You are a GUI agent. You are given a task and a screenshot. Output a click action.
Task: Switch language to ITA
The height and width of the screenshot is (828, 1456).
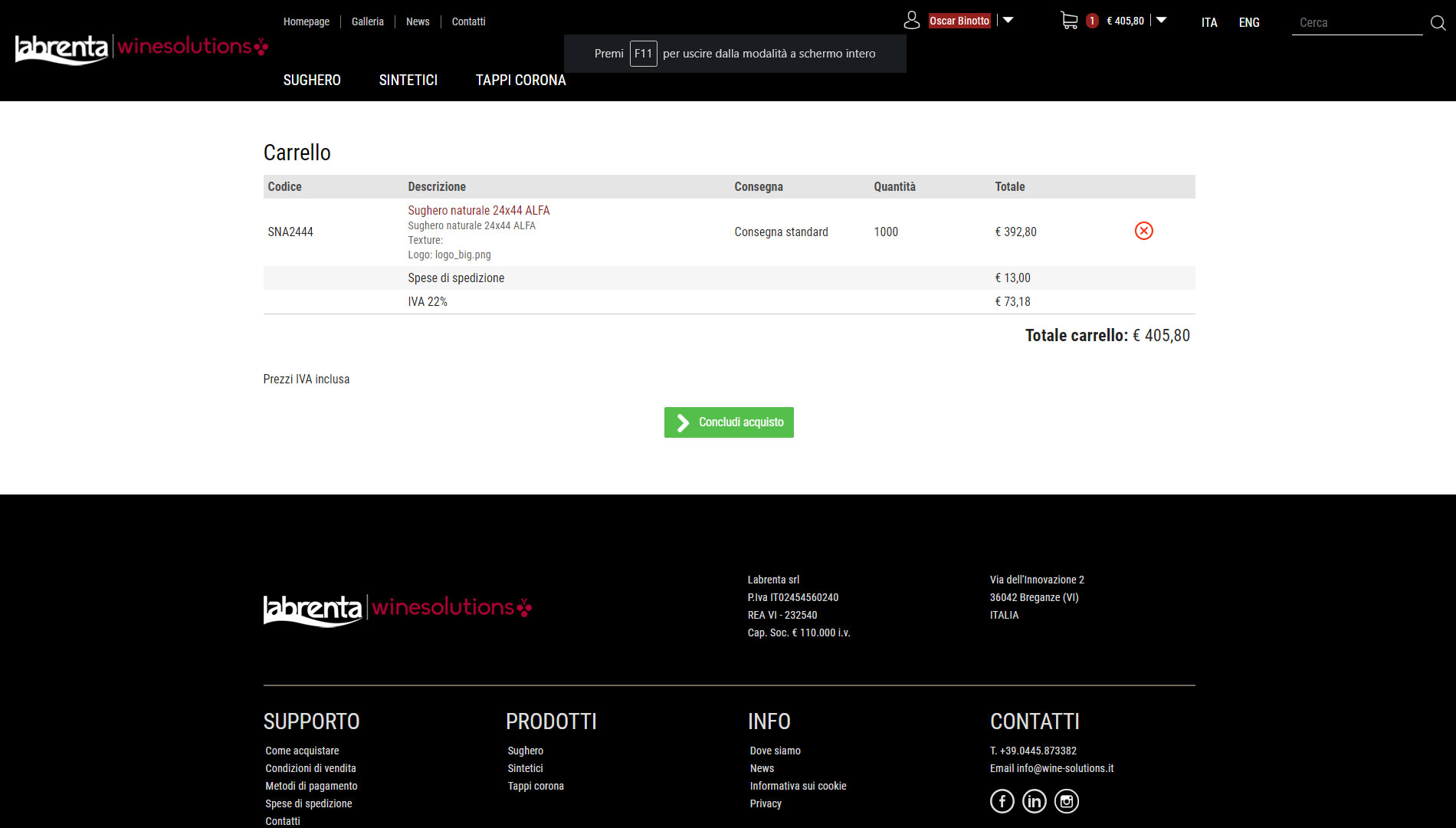(1208, 23)
